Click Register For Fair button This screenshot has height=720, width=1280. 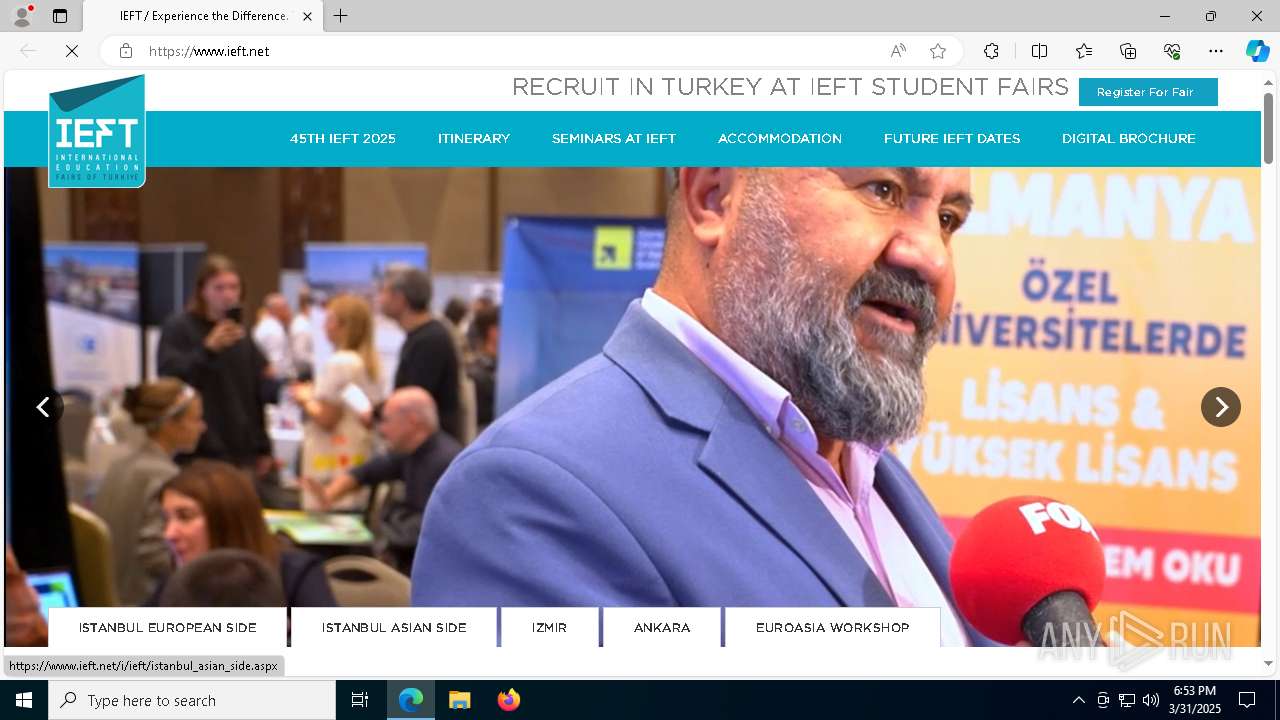tap(1148, 92)
